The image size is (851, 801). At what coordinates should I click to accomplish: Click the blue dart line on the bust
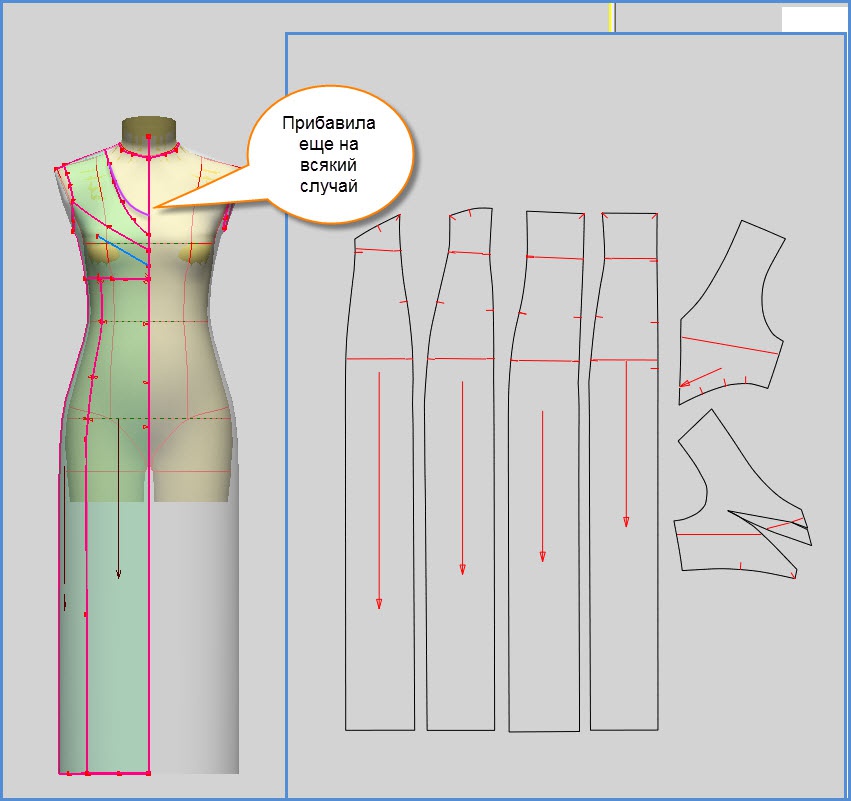point(123,251)
